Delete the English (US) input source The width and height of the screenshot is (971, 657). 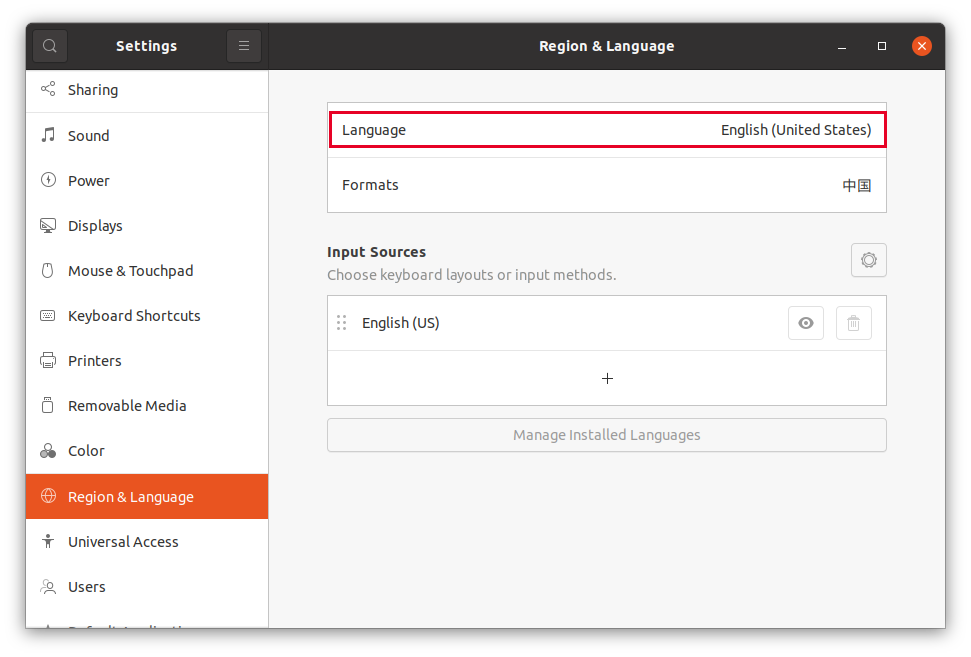click(853, 322)
